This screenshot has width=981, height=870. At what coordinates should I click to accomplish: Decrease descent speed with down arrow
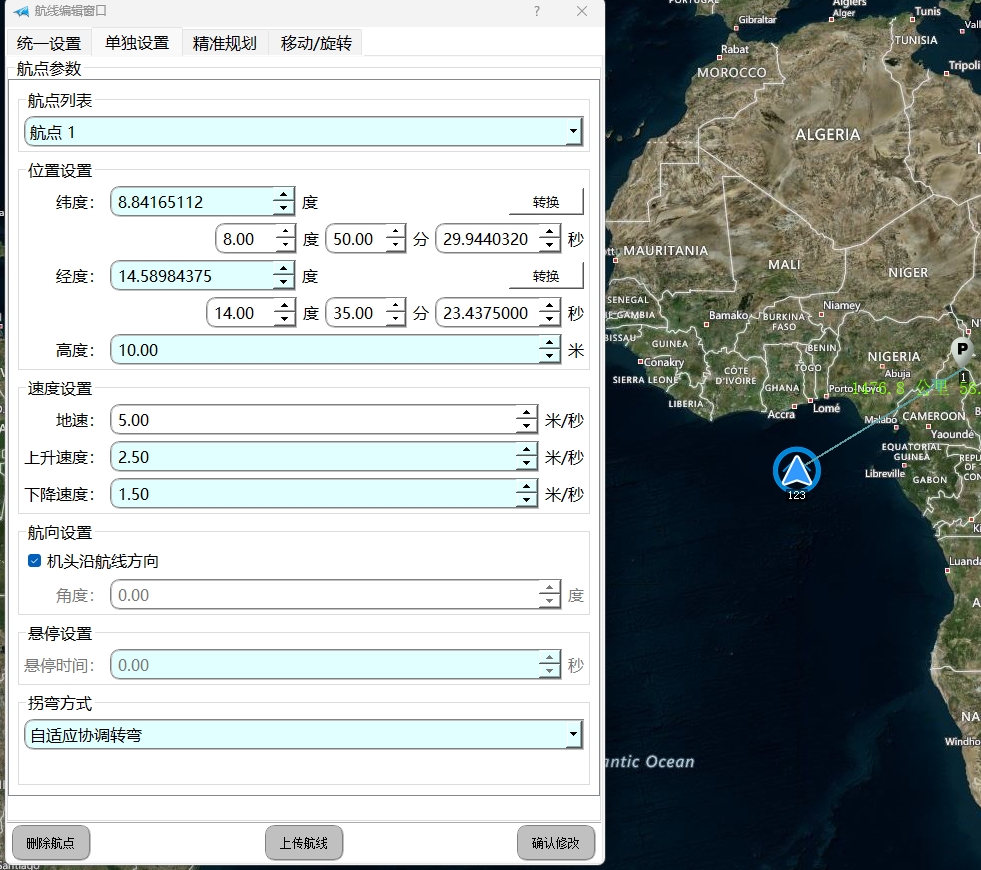click(x=526, y=500)
